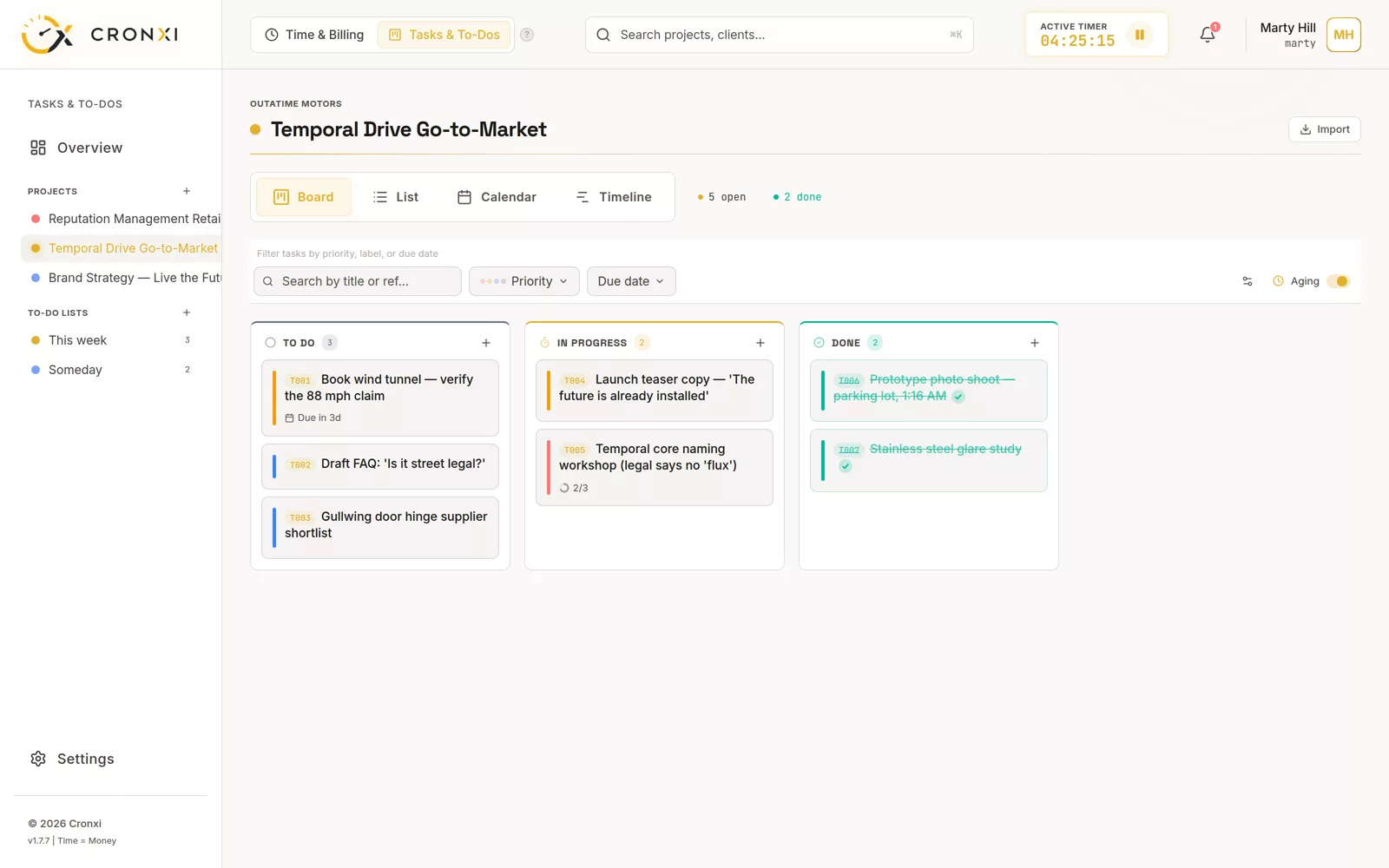Open Brand Strategy project in sidebar
This screenshot has width=1389, height=868.
click(x=122, y=278)
